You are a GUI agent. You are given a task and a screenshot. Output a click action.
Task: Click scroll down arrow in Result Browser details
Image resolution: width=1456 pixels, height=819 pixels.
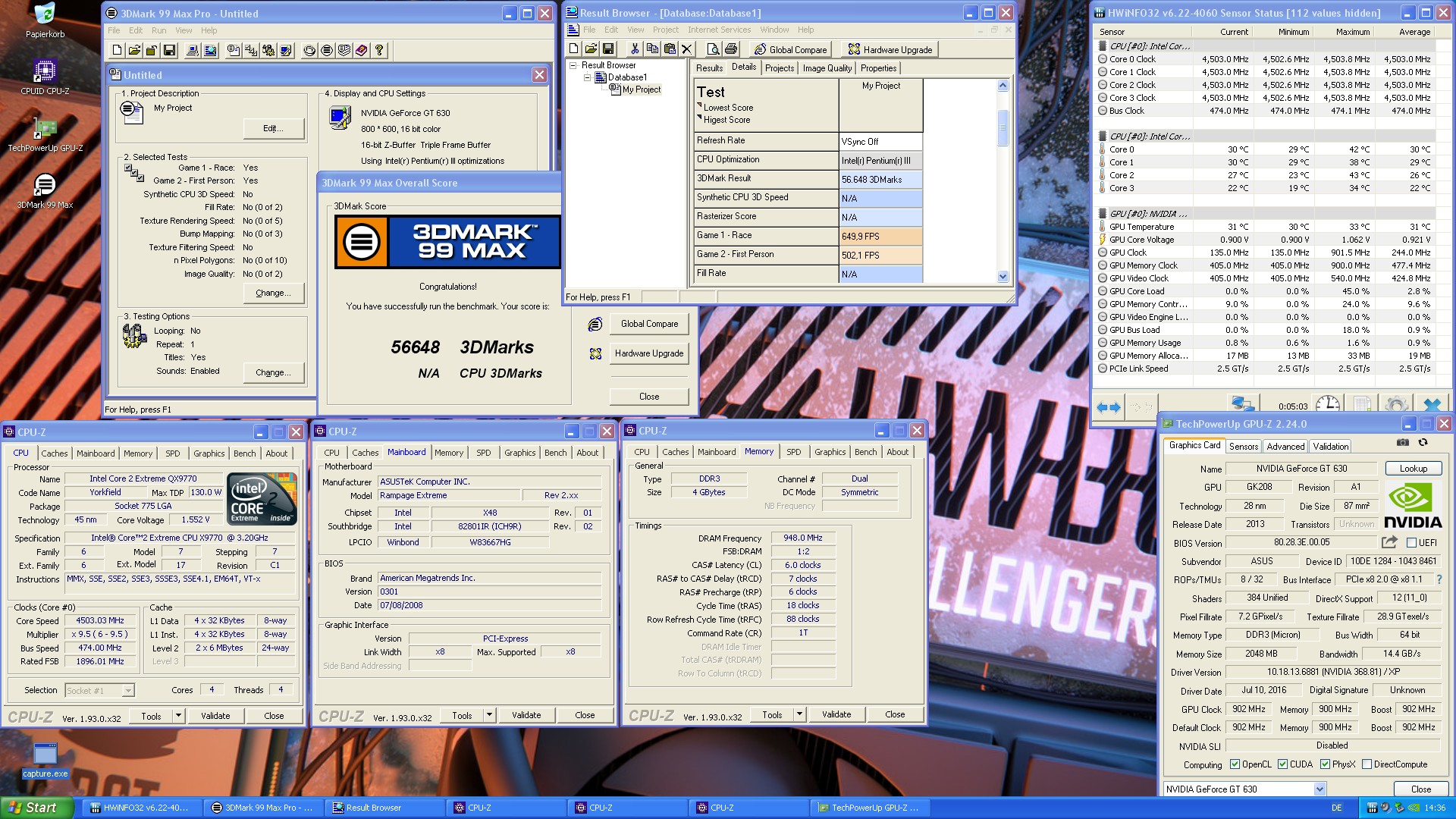[x=1003, y=276]
